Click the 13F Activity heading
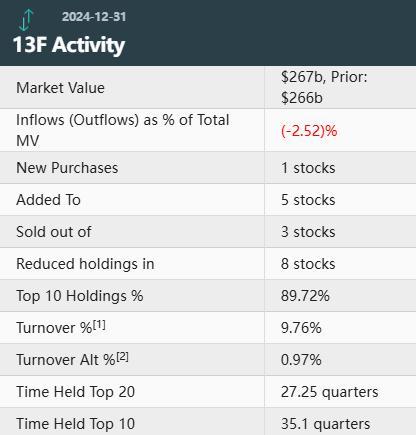Screen dimensions: 416x435 coord(69,45)
